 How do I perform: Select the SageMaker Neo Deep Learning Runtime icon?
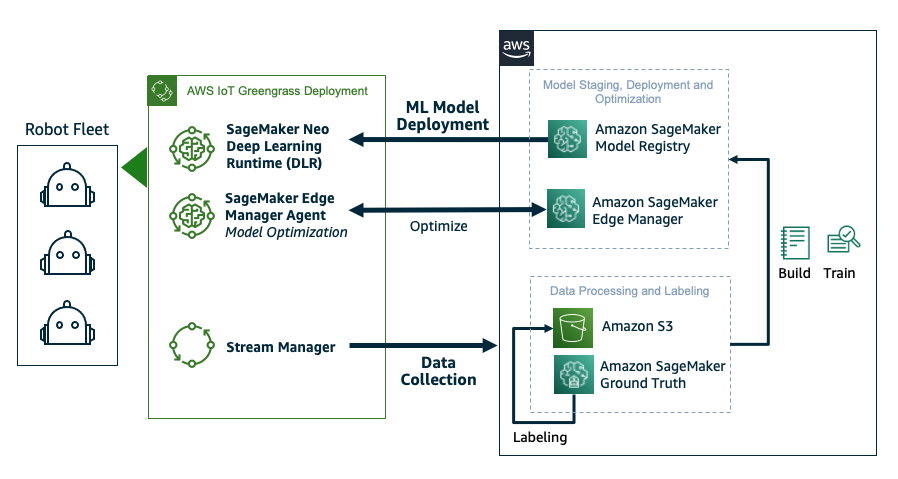click(x=192, y=149)
